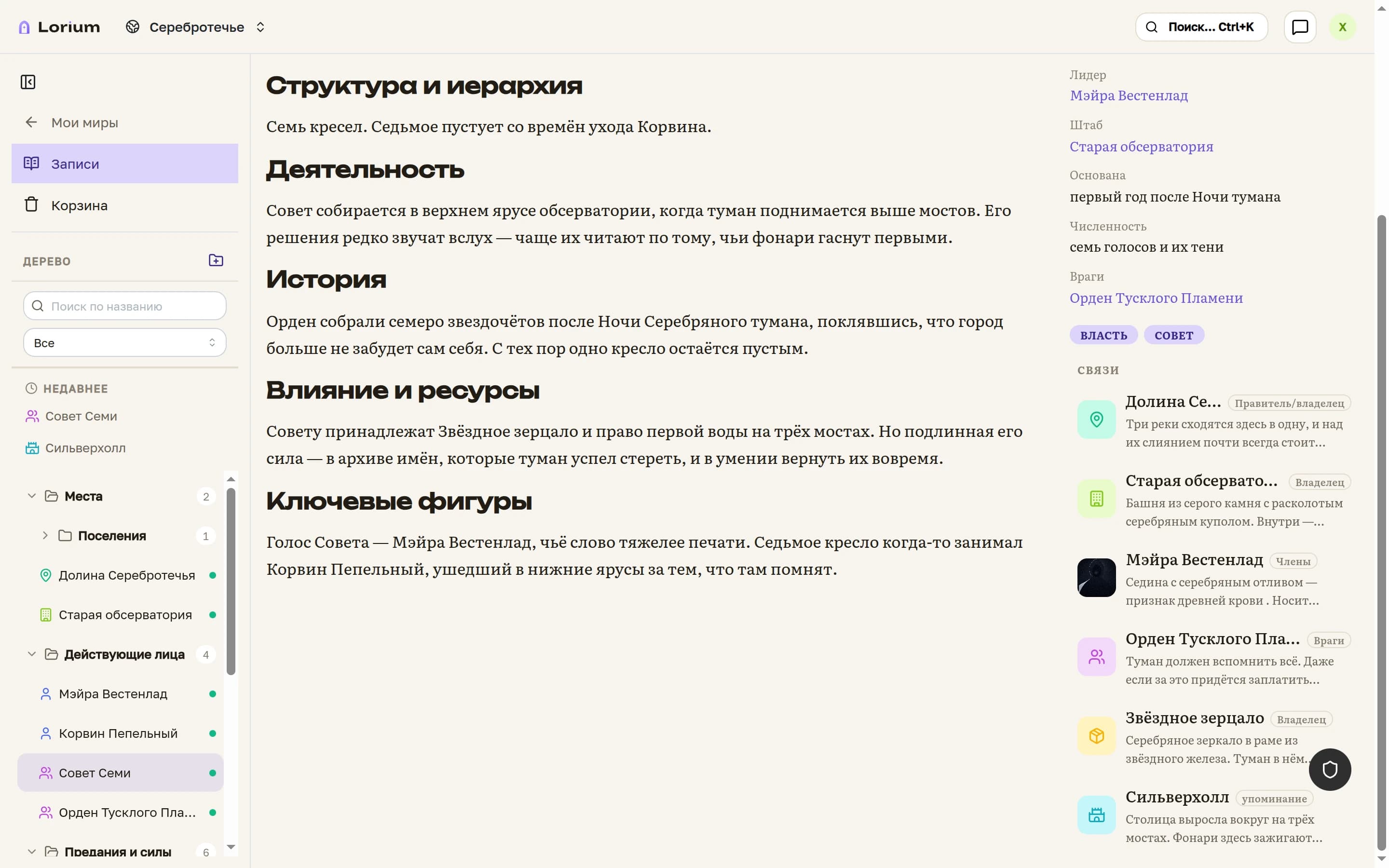Open the Все filter dropdown

[124, 343]
